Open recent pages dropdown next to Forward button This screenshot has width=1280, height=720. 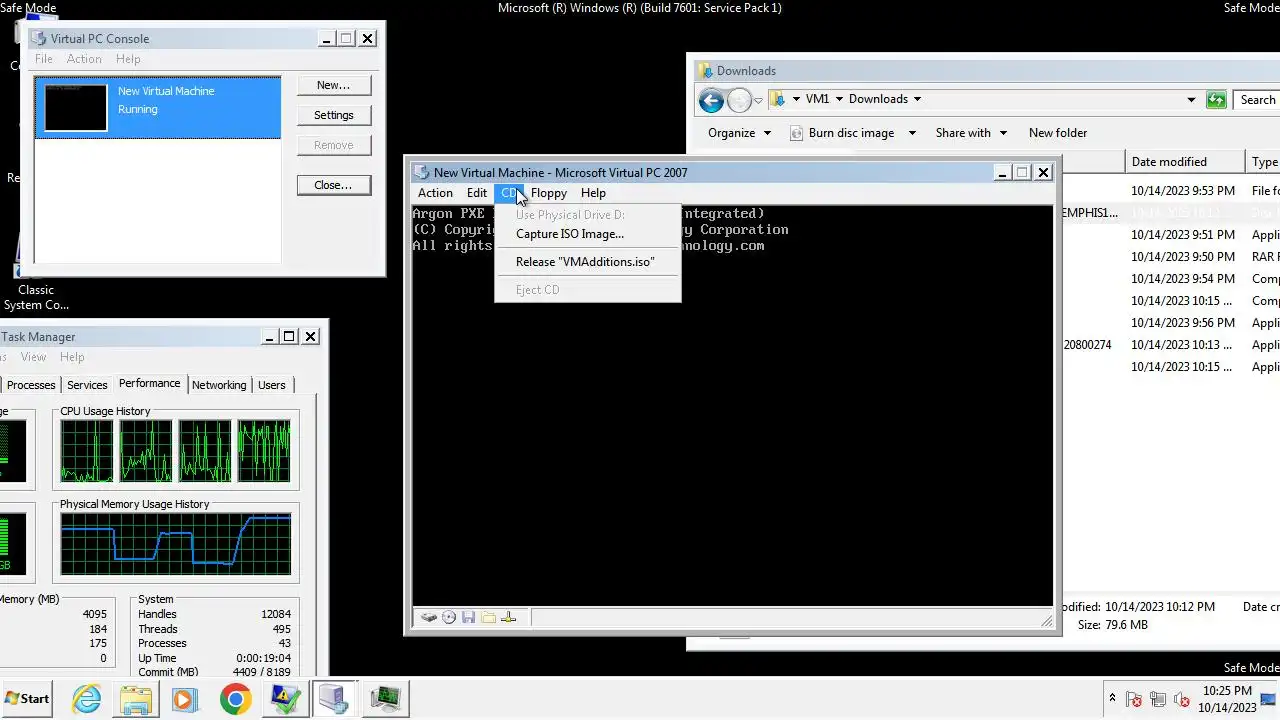[758, 99]
